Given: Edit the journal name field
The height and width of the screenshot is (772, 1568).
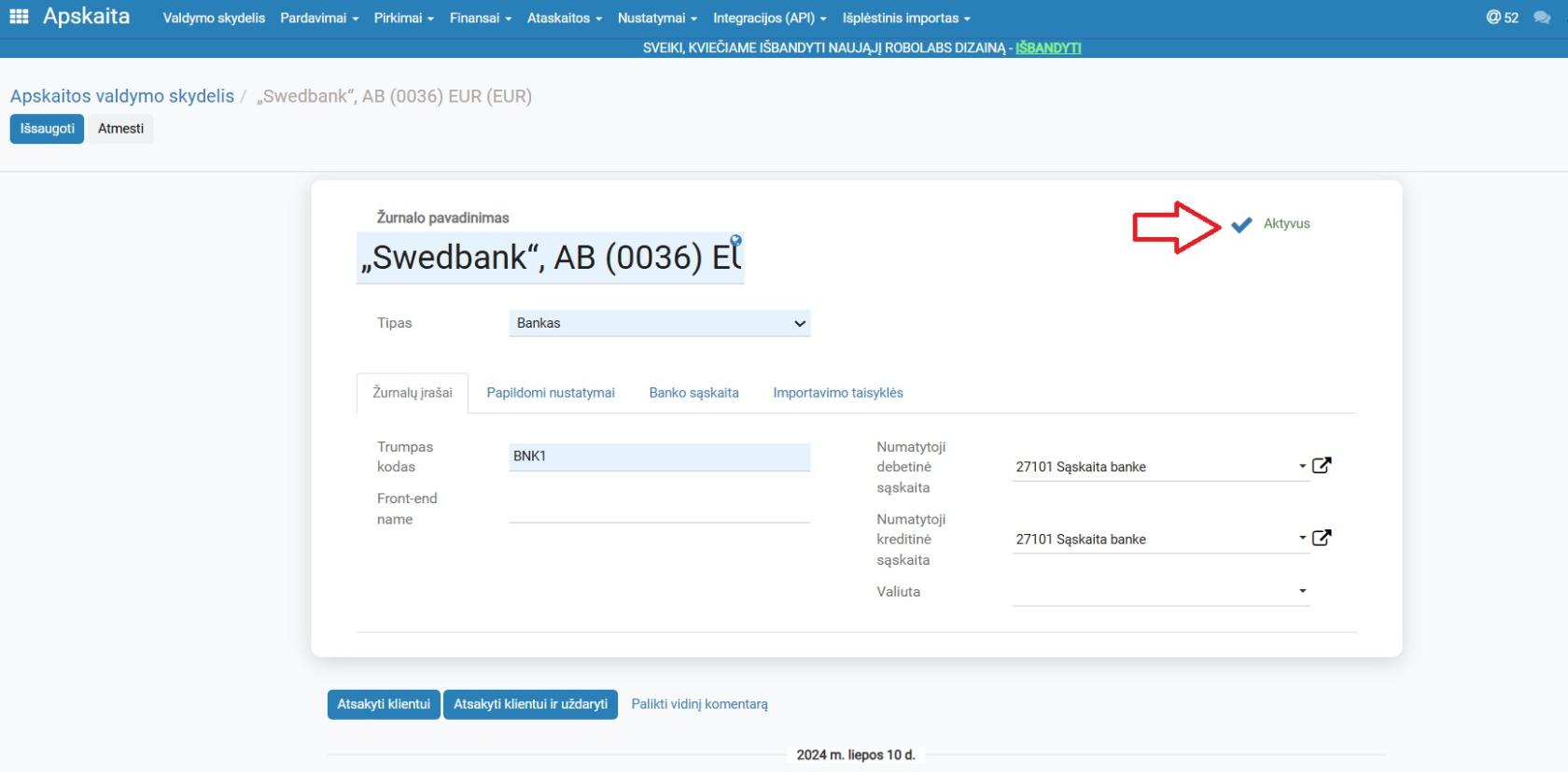Looking at the screenshot, I should 551,258.
